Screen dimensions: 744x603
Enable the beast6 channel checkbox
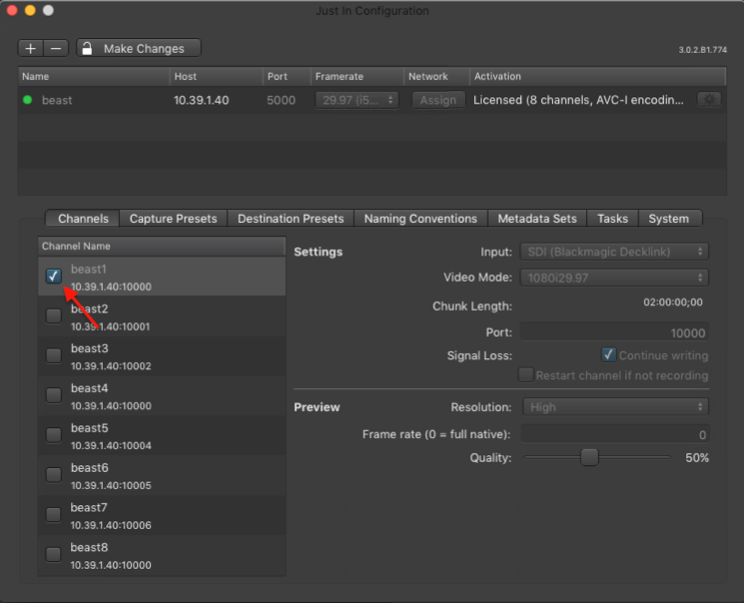pyautogui.click(x=54, y=474)
